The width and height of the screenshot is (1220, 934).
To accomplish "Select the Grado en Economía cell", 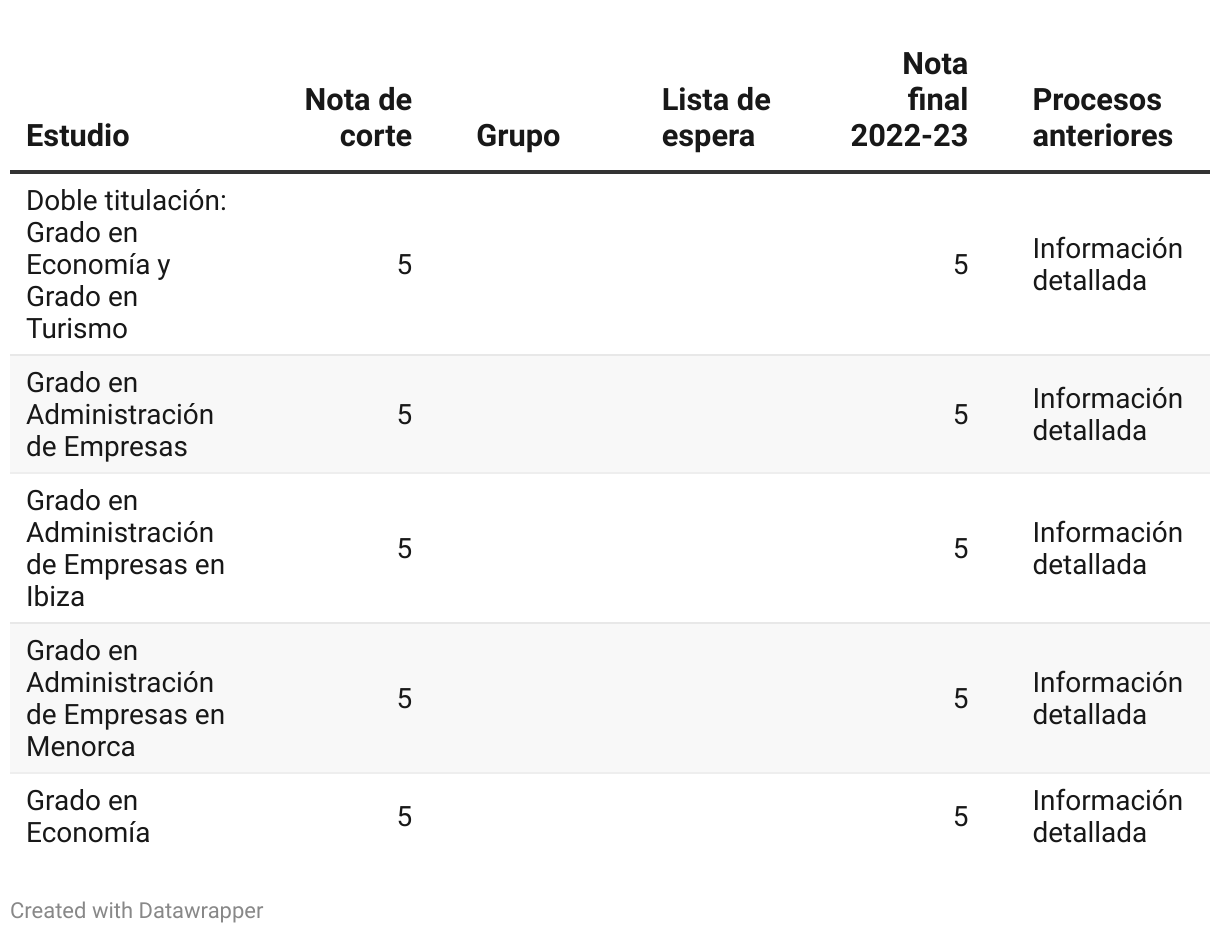I will point(88,816).
